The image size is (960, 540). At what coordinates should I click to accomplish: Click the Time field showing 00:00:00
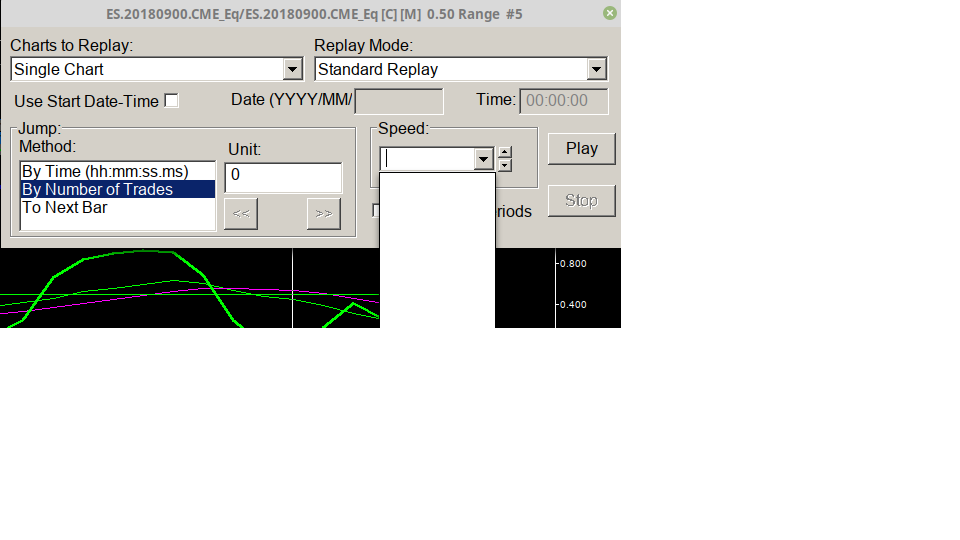(x=564, y=101)
